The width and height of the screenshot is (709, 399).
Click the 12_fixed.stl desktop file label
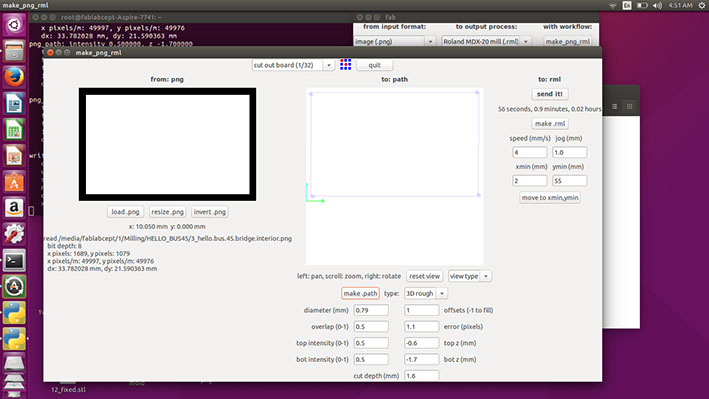click(x=68, y=390)
